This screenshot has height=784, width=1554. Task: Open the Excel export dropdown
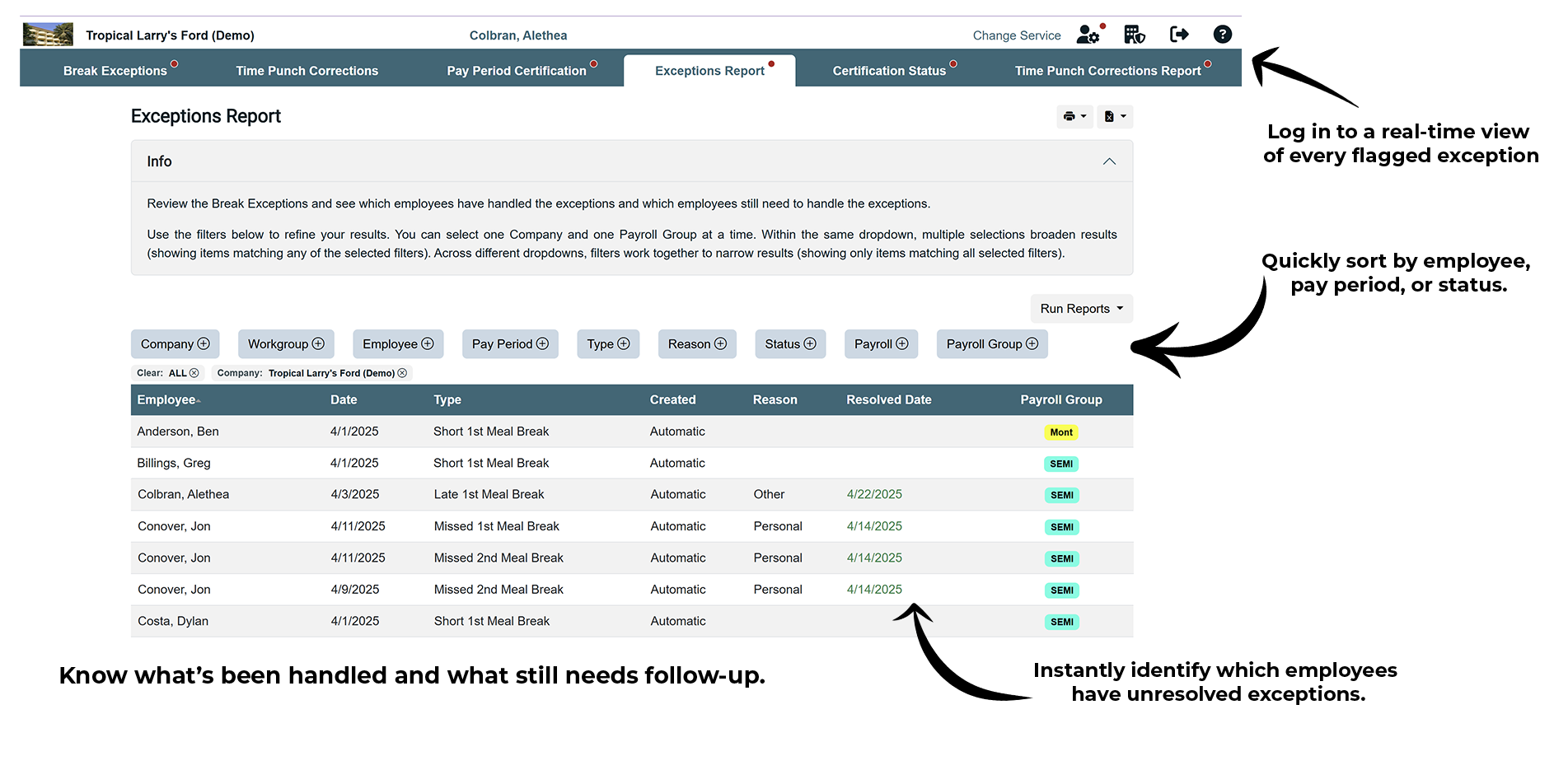(1115, 117)
